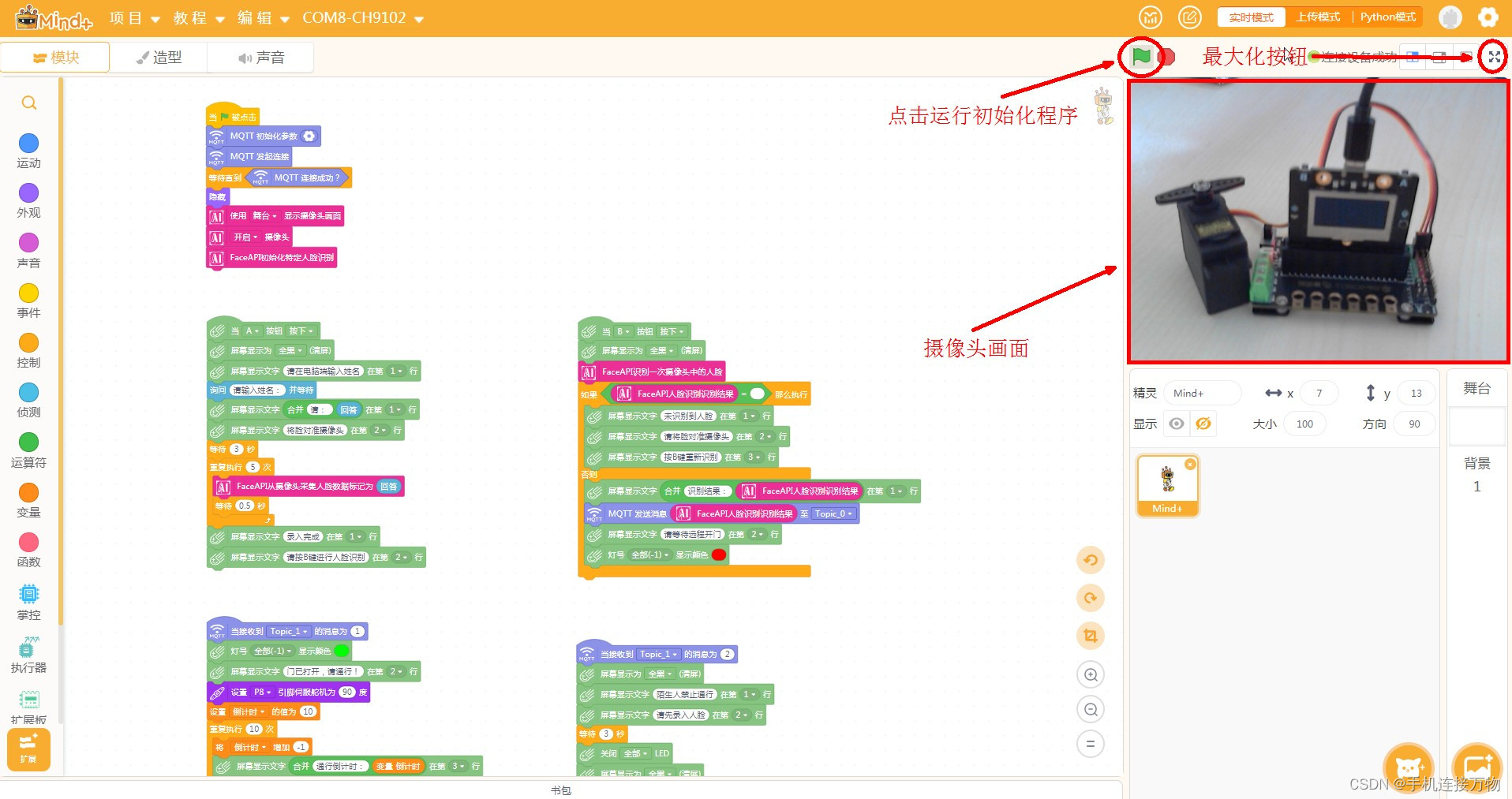Open Topic_0 dropdown in MQTT send block
1512x799 pixels.
834,513
